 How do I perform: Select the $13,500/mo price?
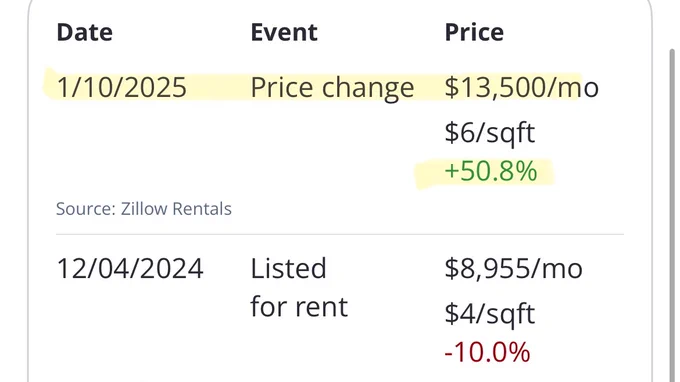522,87
